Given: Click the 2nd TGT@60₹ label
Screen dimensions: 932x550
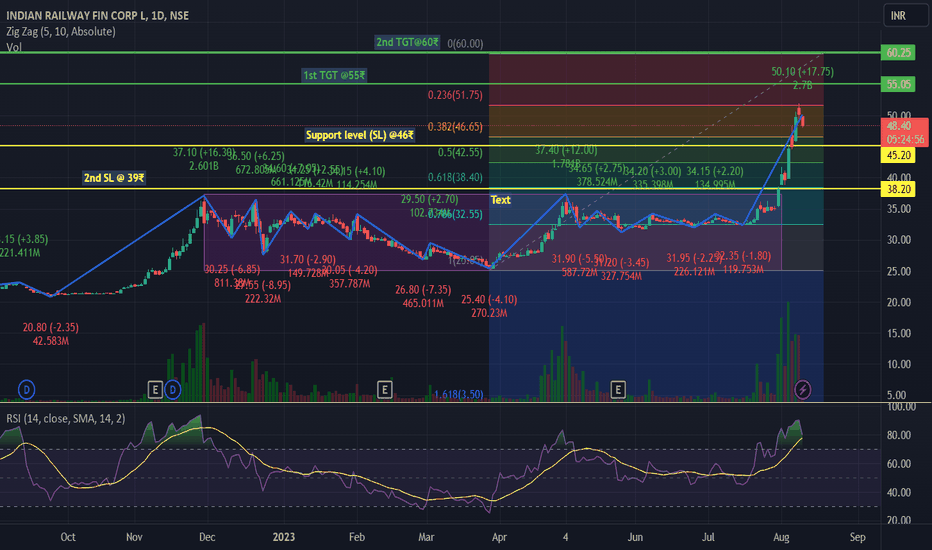Looking at the screenshot, I should [407, 42].
